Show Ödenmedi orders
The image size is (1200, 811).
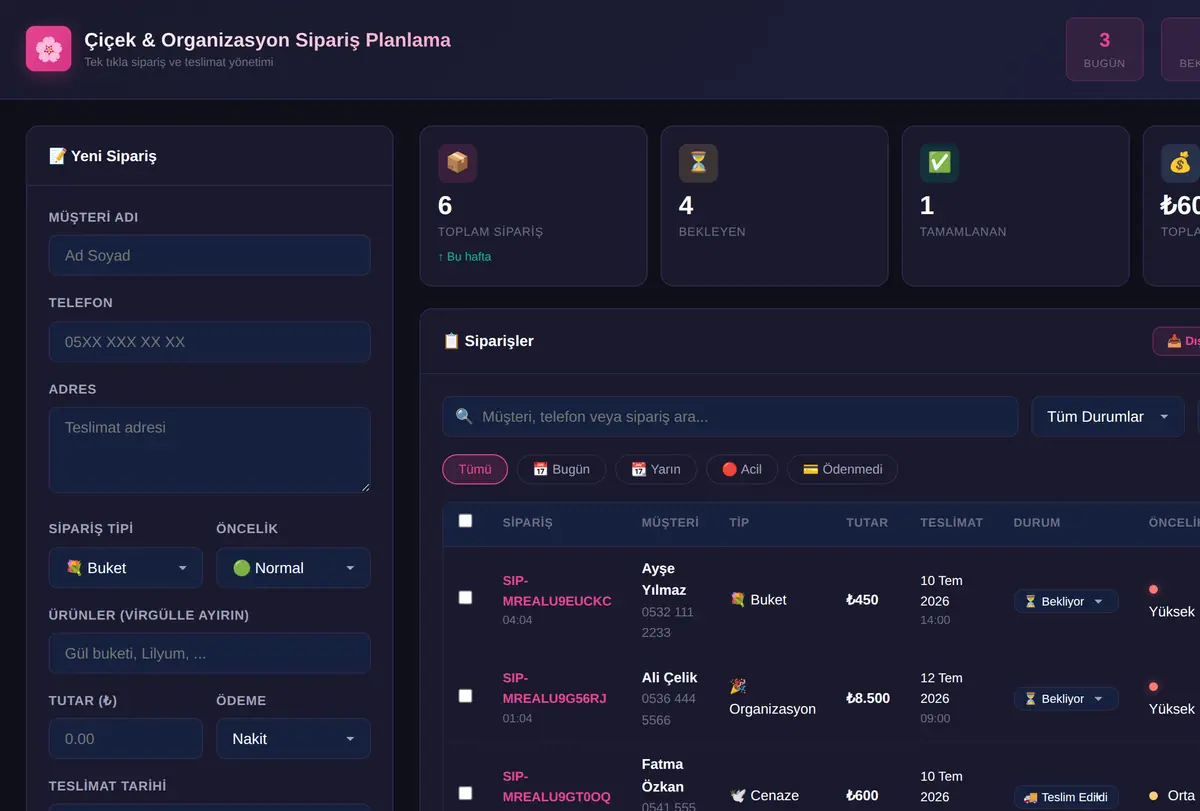(x=842, y=469)
